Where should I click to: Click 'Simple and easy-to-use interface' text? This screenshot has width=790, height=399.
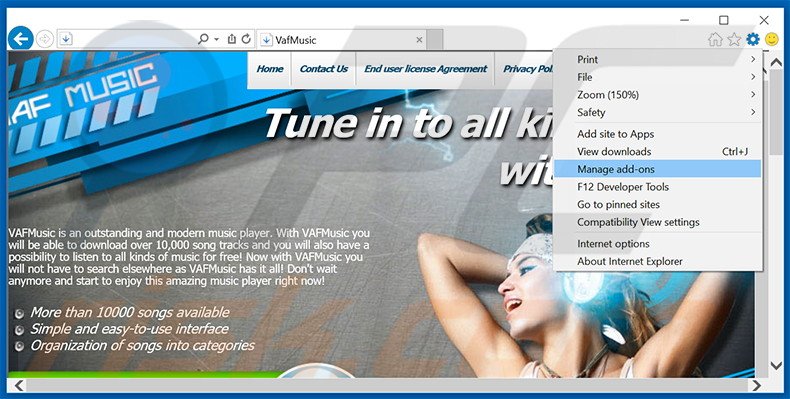tap(129, 329)
